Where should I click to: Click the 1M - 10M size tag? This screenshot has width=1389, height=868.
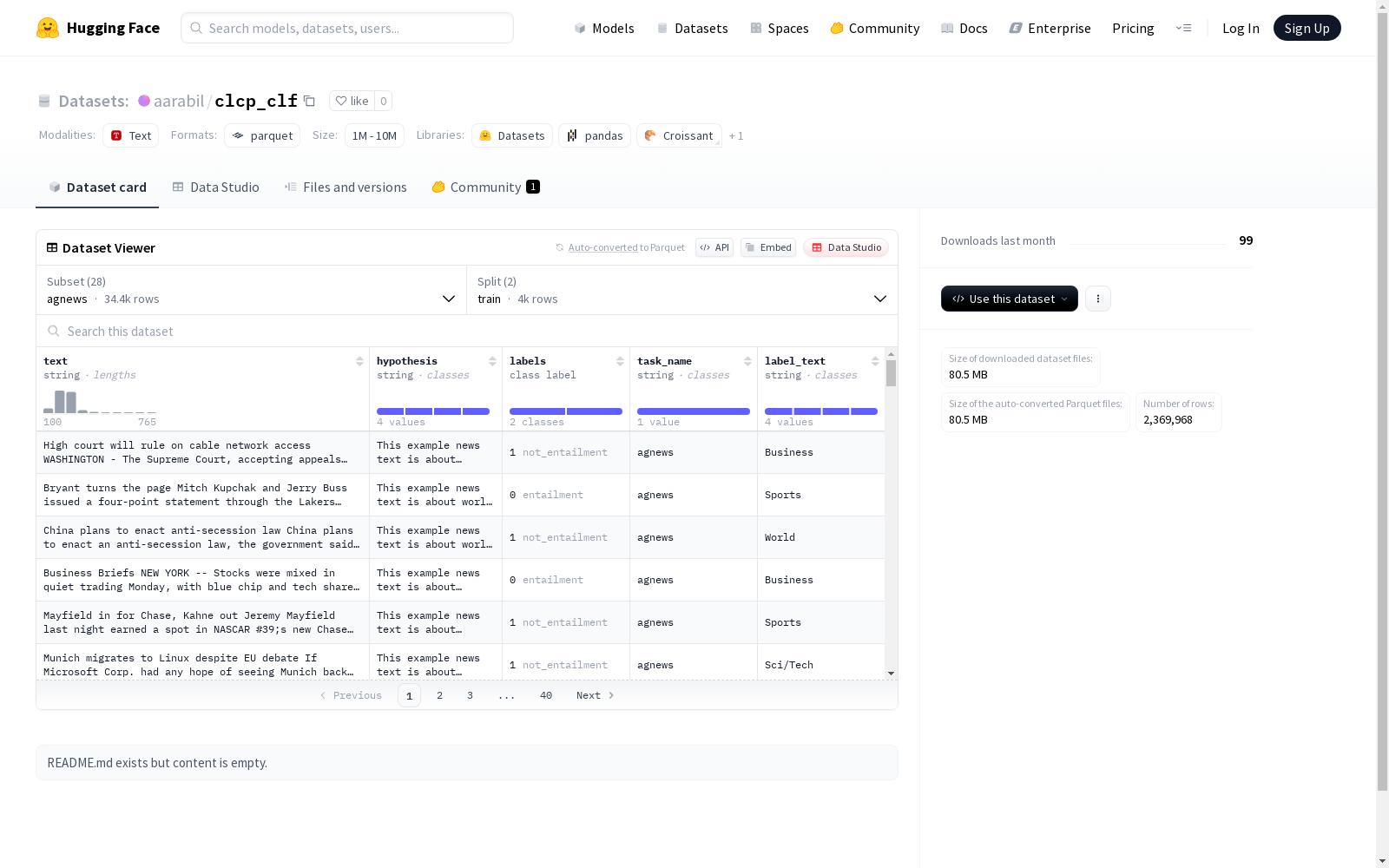click(374, 135)
